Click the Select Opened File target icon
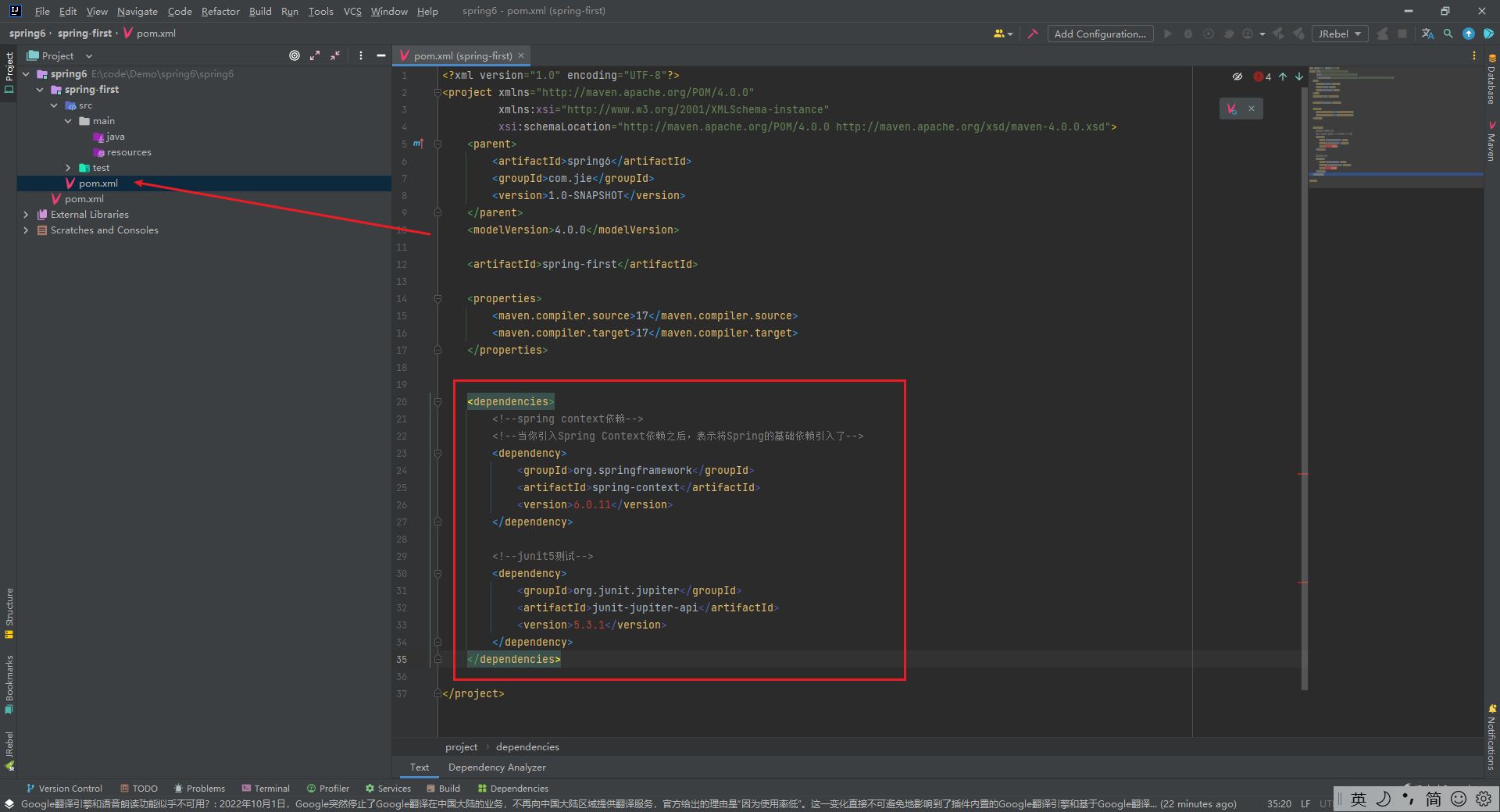This screenshot has height=812, width=1500. [x=295, y=55]
